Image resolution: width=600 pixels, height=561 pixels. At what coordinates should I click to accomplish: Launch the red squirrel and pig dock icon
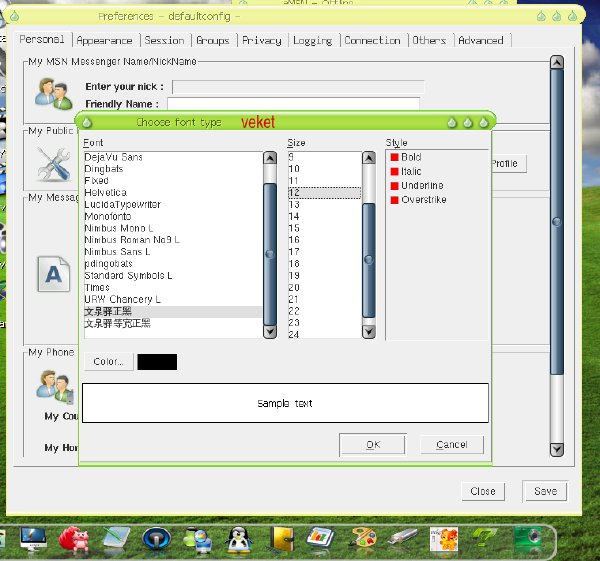pyautogui.click(x=74, y=539)
